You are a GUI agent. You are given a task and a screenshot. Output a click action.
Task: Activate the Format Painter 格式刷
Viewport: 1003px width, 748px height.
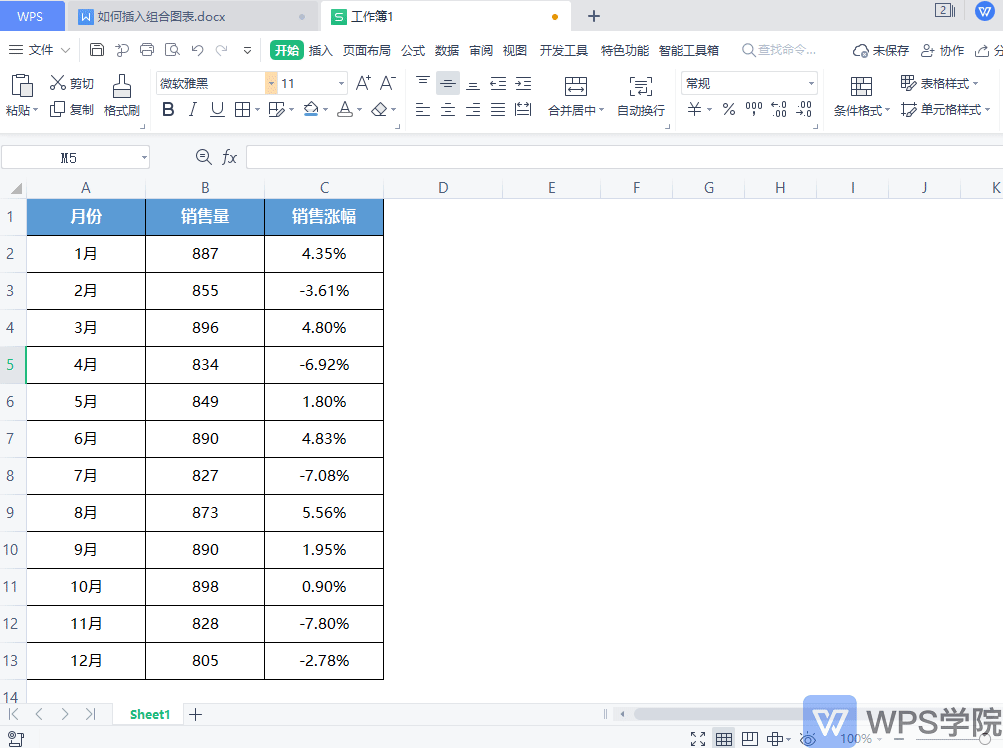[x=122, y=95]
